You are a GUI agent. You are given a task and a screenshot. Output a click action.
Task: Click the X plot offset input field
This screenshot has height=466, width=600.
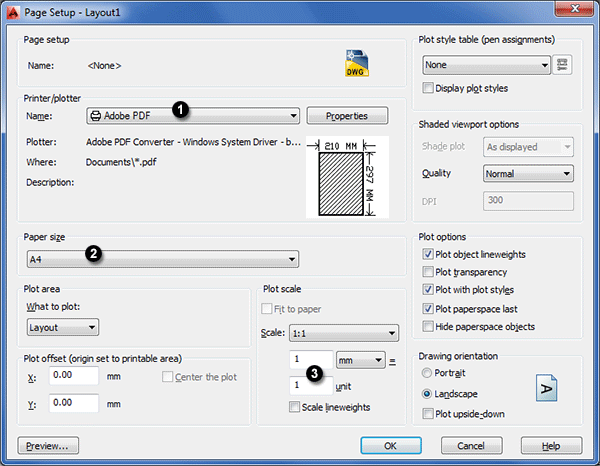point(73,375)
